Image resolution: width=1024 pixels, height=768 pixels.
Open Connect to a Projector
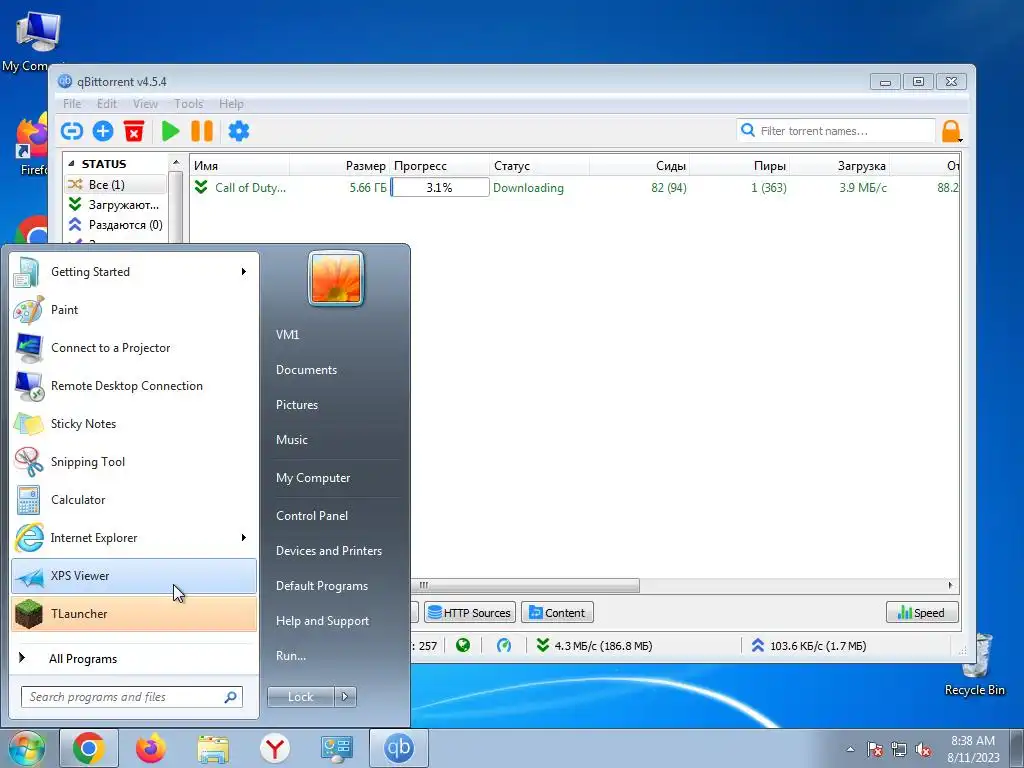135,348
